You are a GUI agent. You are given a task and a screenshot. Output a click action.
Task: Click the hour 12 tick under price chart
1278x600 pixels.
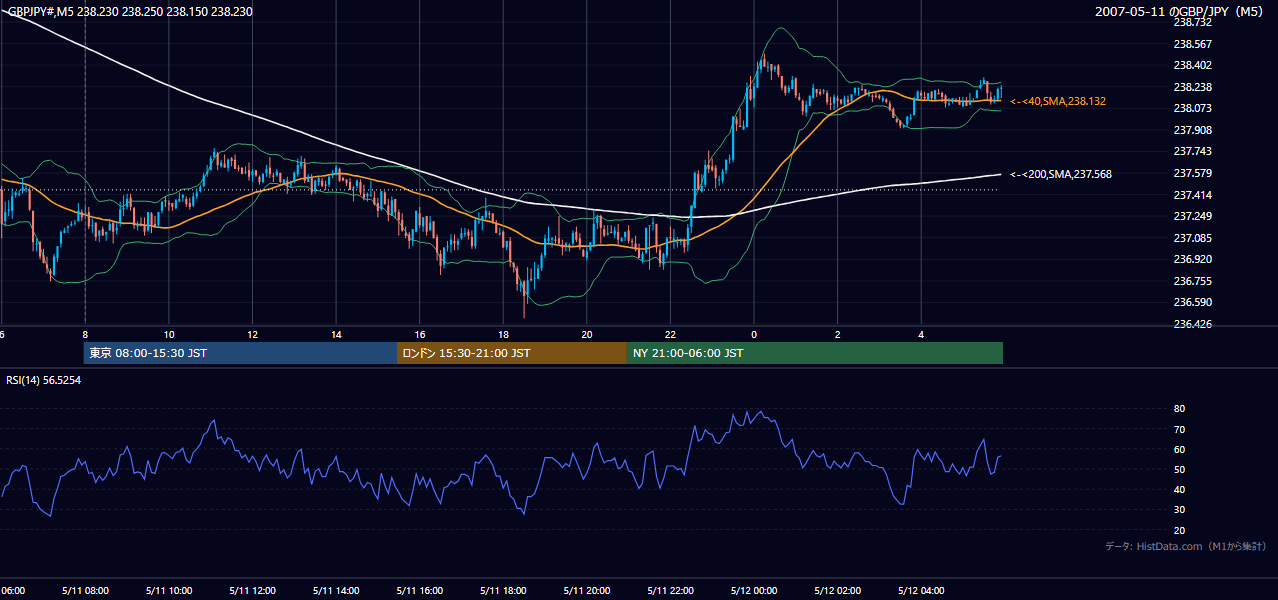click(x=252, y=334)
